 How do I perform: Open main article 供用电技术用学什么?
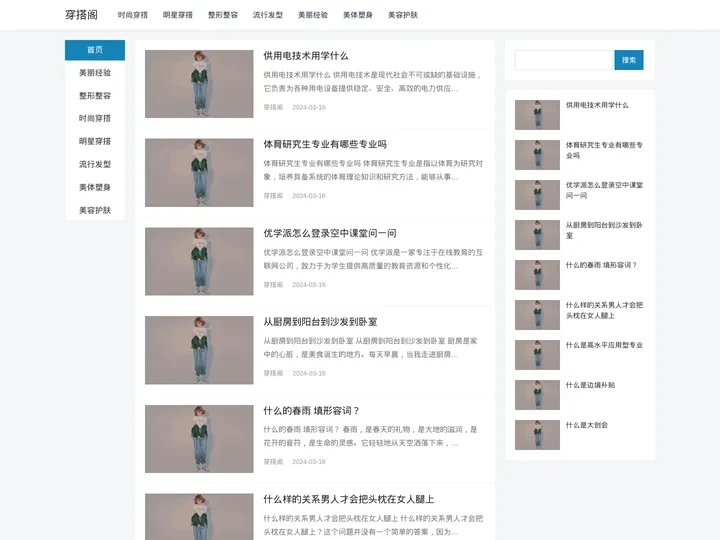[306, 56]
